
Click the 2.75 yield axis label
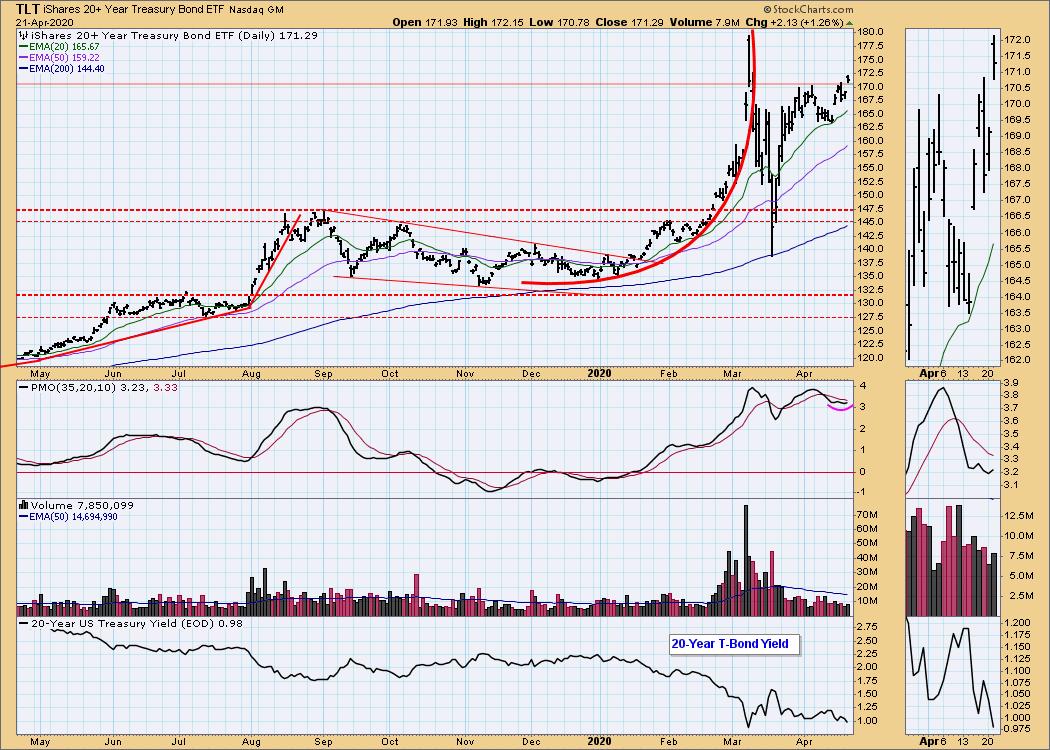[869, 626]
